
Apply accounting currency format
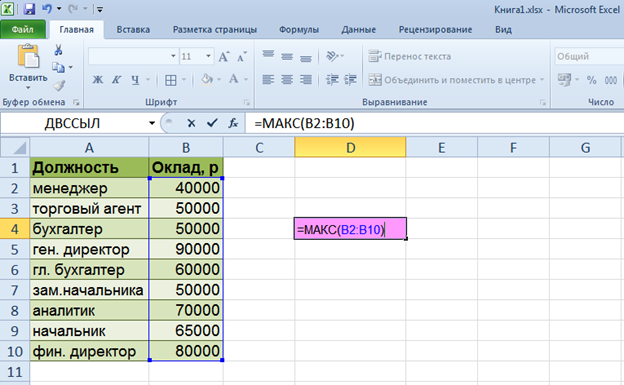pyautogui.click(x=564, y=80)
